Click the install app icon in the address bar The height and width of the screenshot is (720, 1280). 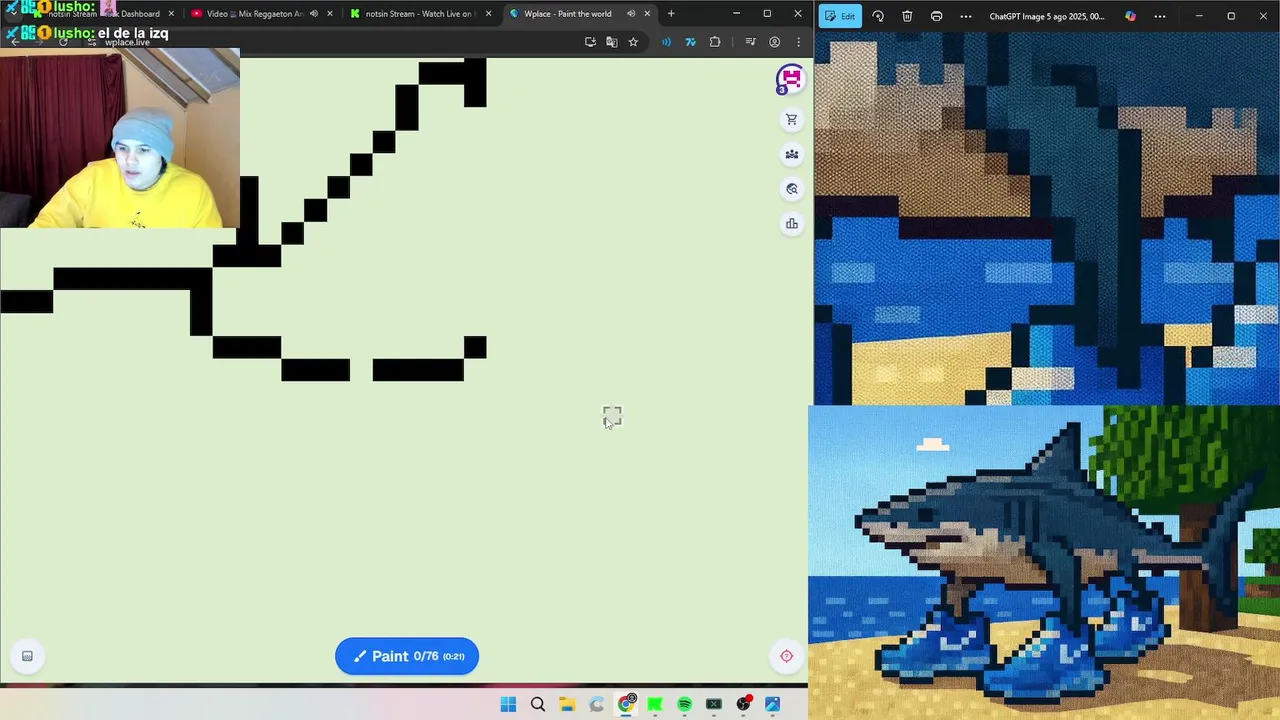pos(590,42)
